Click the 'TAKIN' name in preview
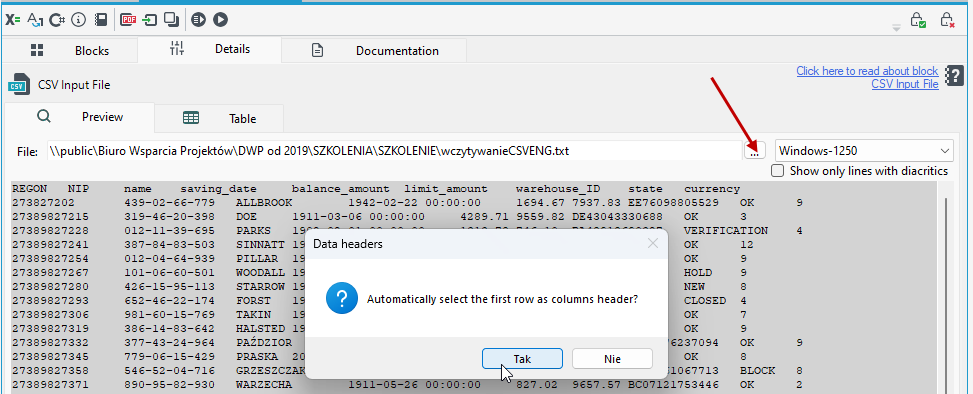This screenshot has width=973, height=394. click(253, 315)
